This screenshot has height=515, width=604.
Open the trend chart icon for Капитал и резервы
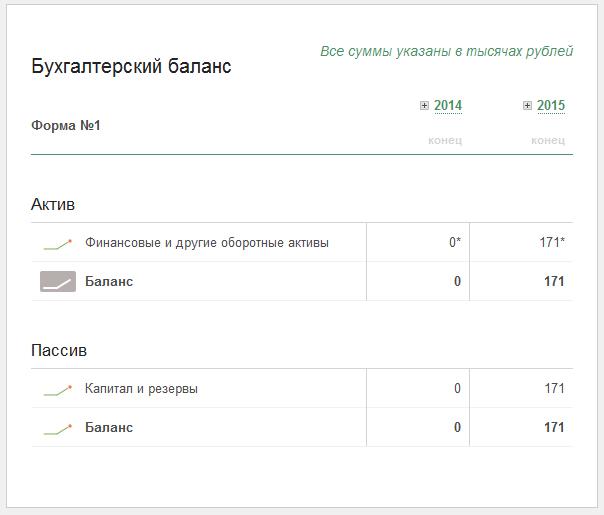point(58,389)
